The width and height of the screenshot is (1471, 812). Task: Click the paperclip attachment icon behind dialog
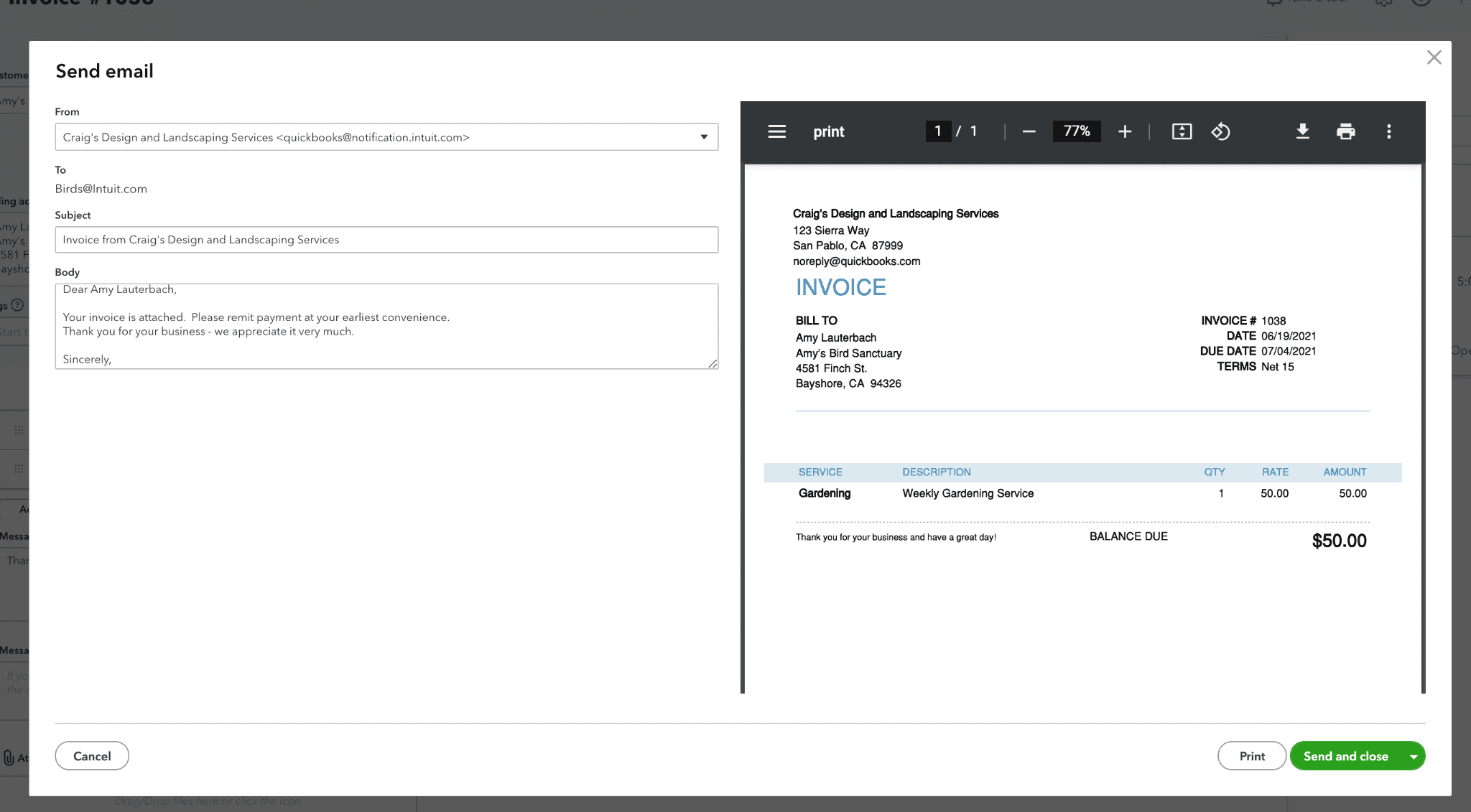point(9,757)
